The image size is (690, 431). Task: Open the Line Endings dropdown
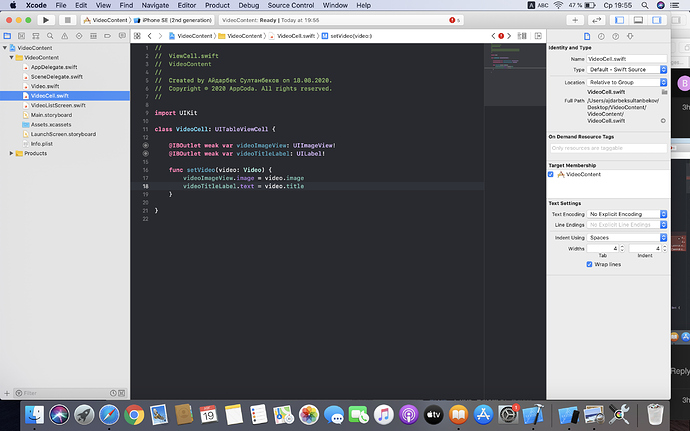point(627,225)
